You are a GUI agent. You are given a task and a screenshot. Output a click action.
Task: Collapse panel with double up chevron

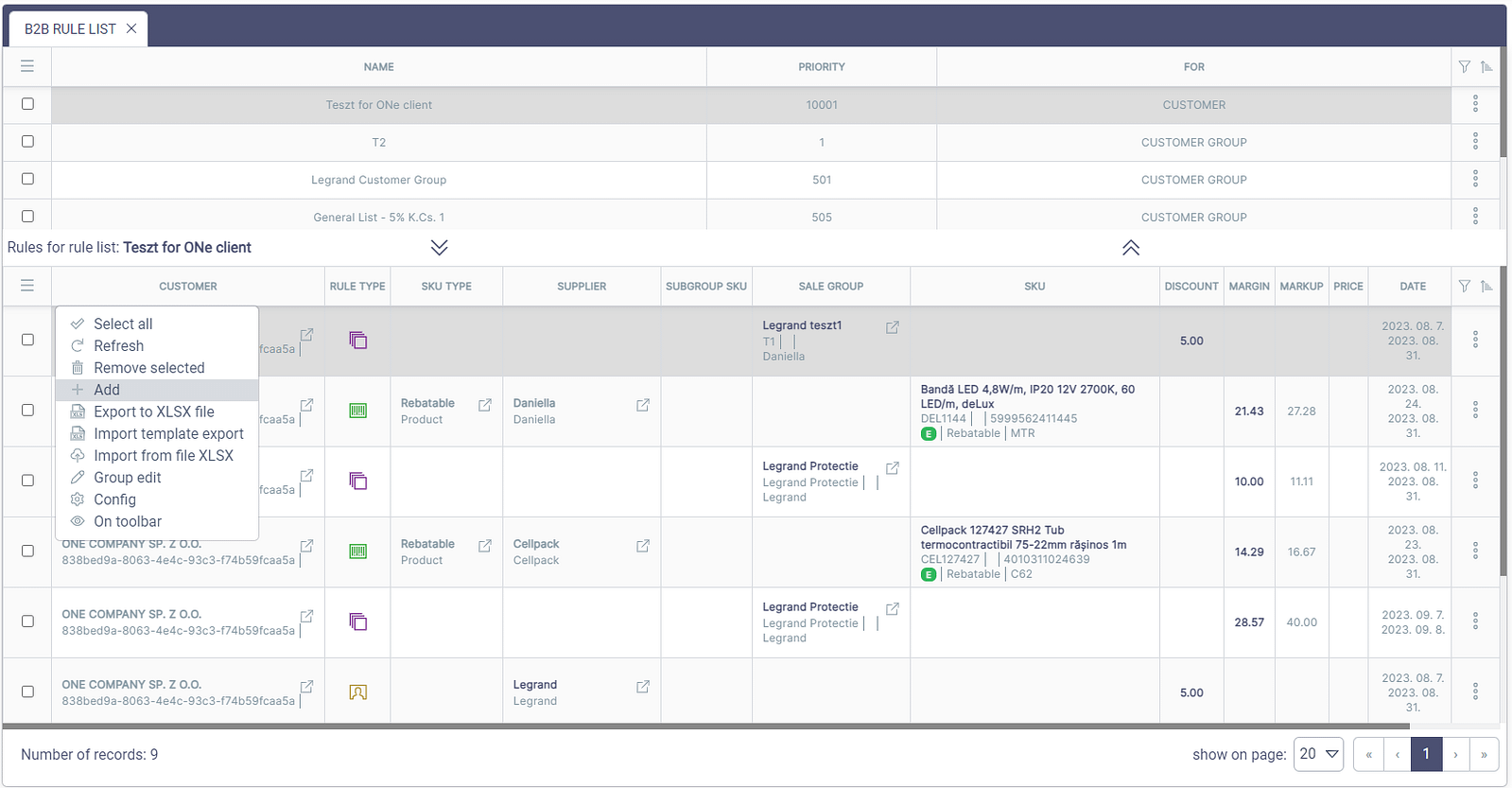1130,248
